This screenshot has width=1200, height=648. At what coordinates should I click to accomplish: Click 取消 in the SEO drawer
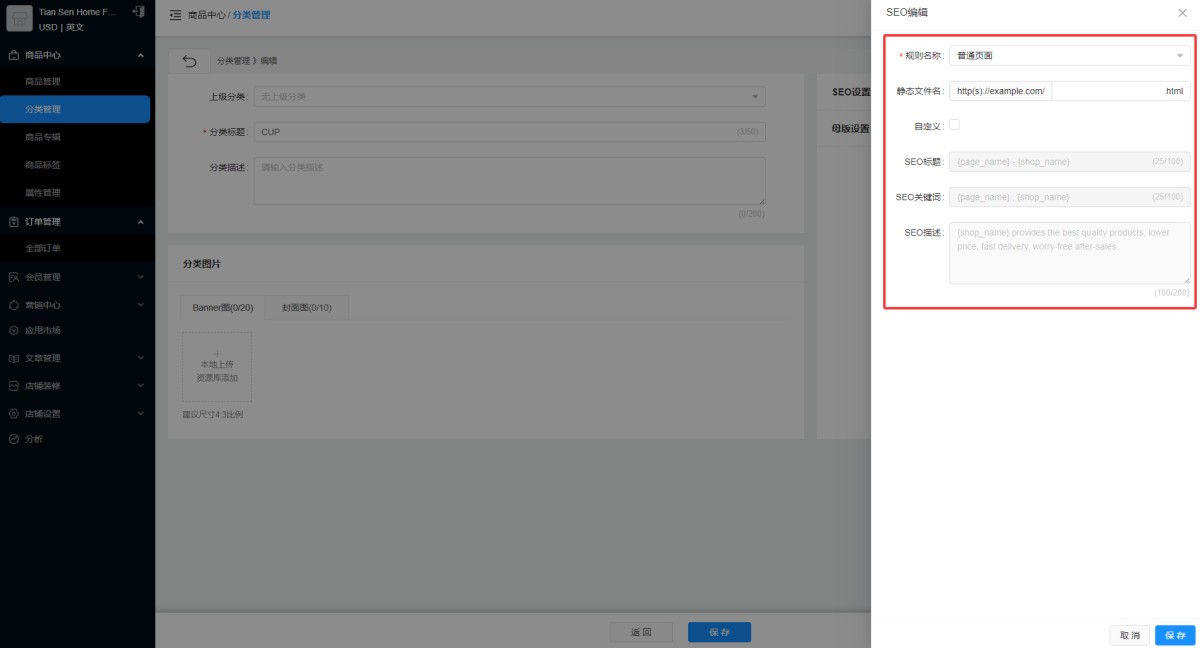click(x=1129, y=635)
